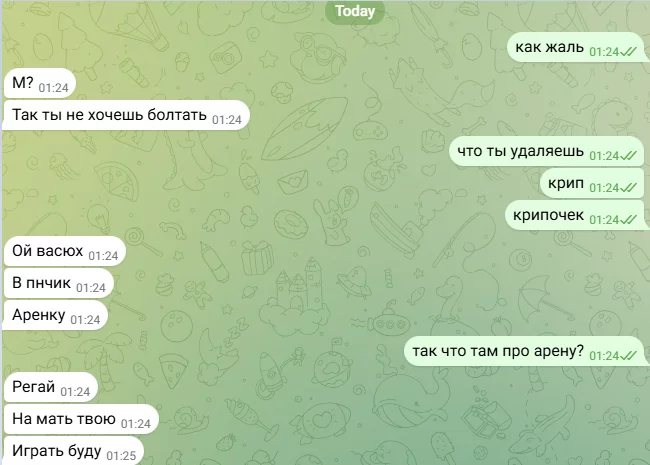Image resolution: width=650 pixels, height=465 pixels.
Task: Click the 01:25 timestamp on 'Играть буду'
Action: [x=121, y=456]
